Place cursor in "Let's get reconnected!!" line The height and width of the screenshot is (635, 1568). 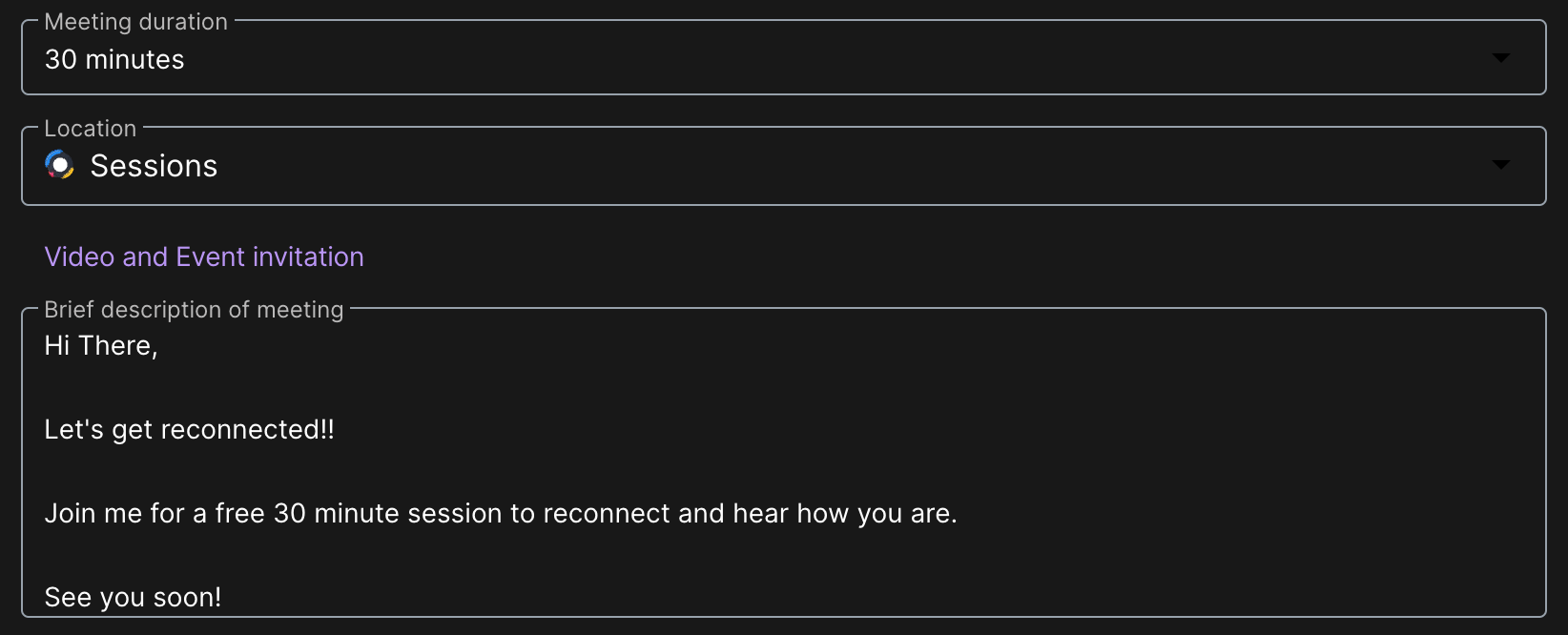tap(190, 429)
